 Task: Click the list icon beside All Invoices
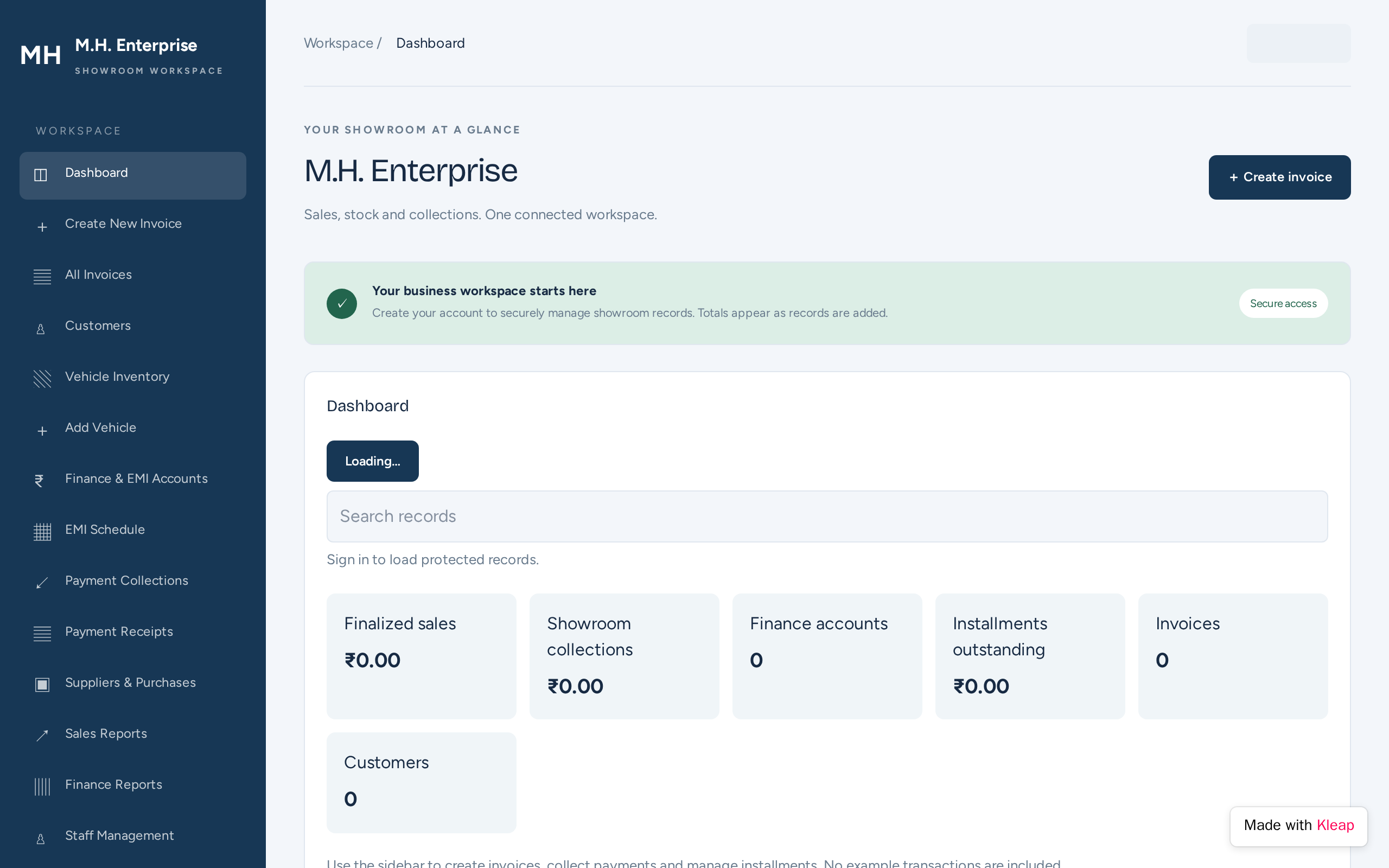point(42,277)
